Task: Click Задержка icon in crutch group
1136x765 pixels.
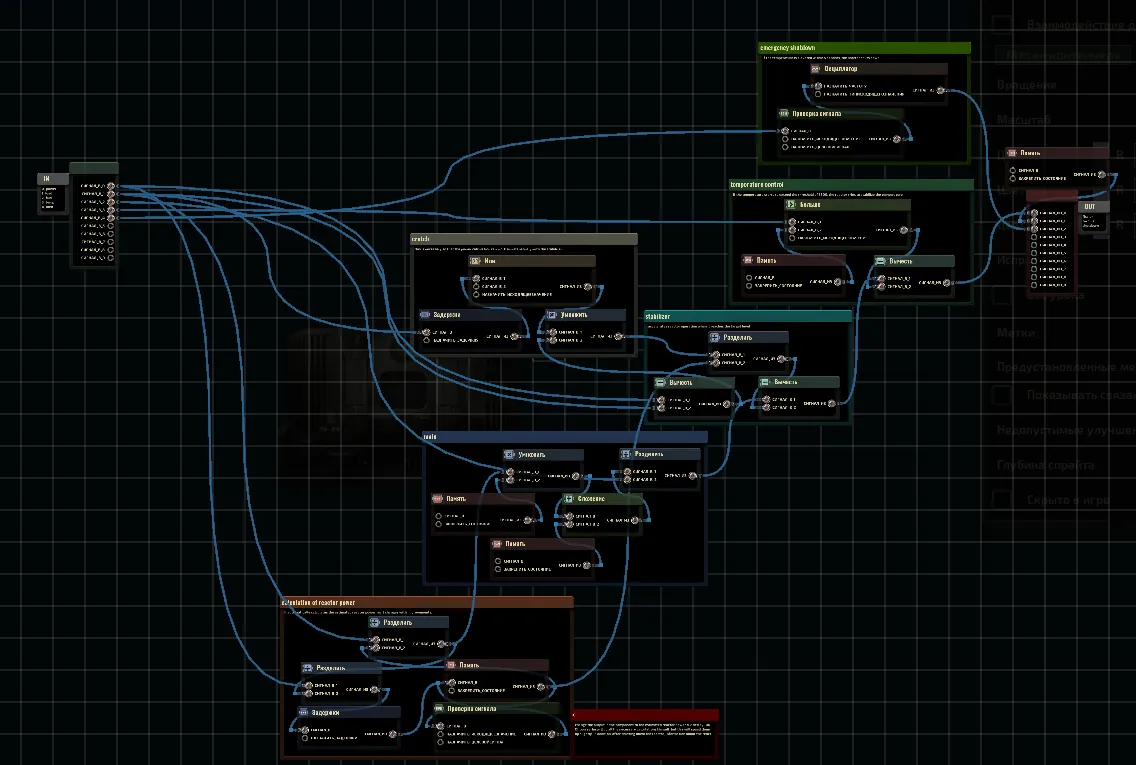Action: pos(425,315)
